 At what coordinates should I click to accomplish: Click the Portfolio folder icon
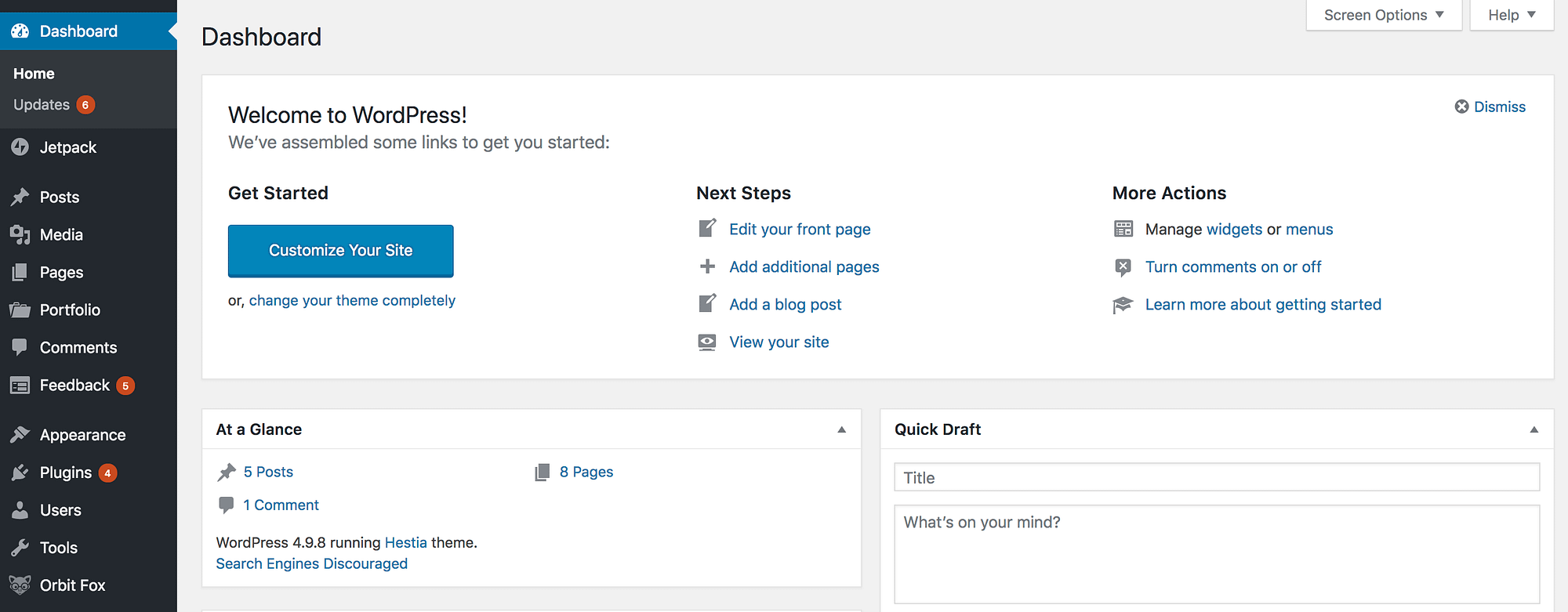[x=20, y=310]
